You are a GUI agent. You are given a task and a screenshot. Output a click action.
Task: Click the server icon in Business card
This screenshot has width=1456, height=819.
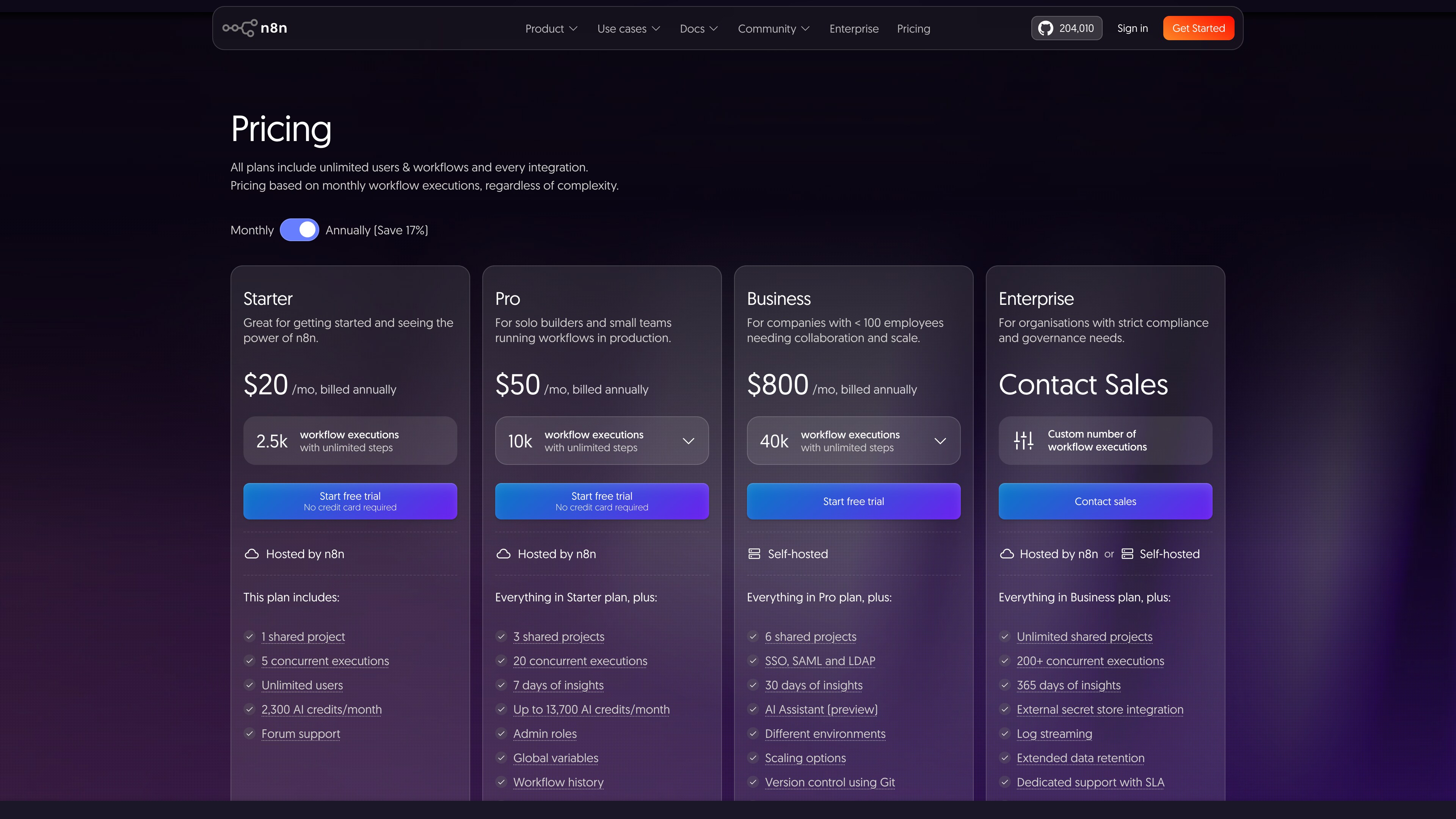click(754, 554)
